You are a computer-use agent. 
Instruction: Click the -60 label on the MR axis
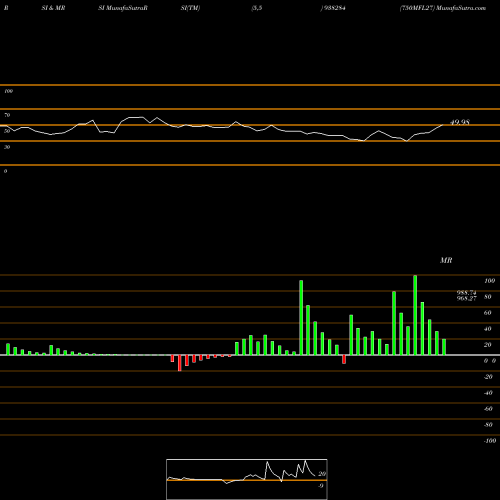pos(488,409)
